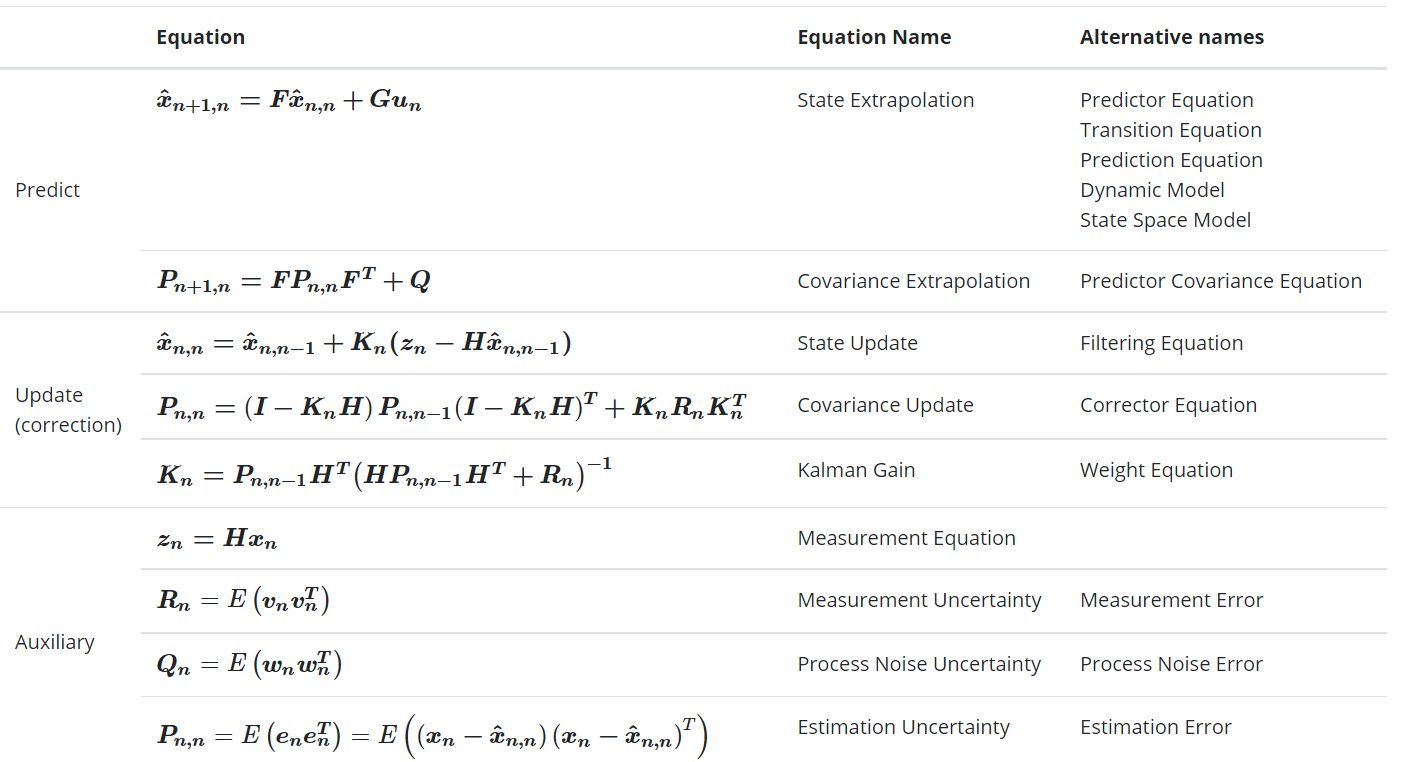This screenshot has width=1405, height=762.
Task: Click the covariance update equation formula
Action: coord(452,405)
